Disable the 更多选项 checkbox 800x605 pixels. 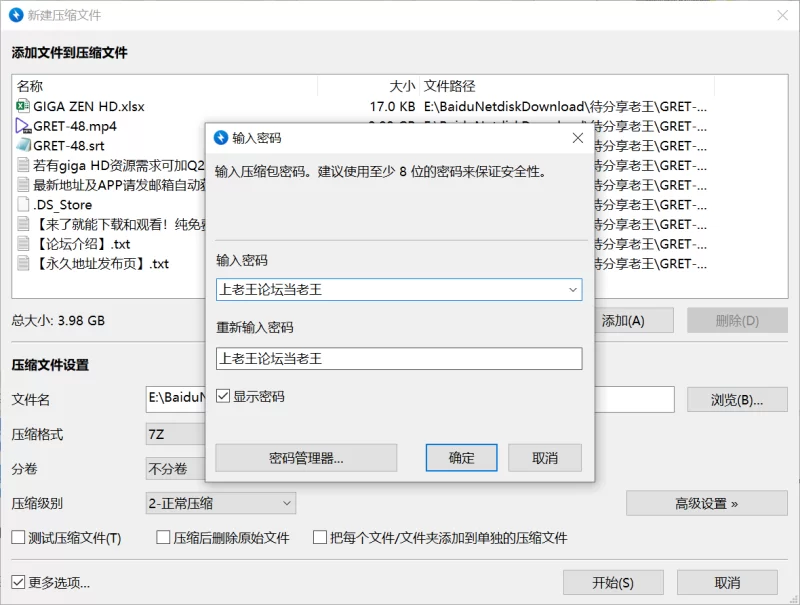point(18,582)
